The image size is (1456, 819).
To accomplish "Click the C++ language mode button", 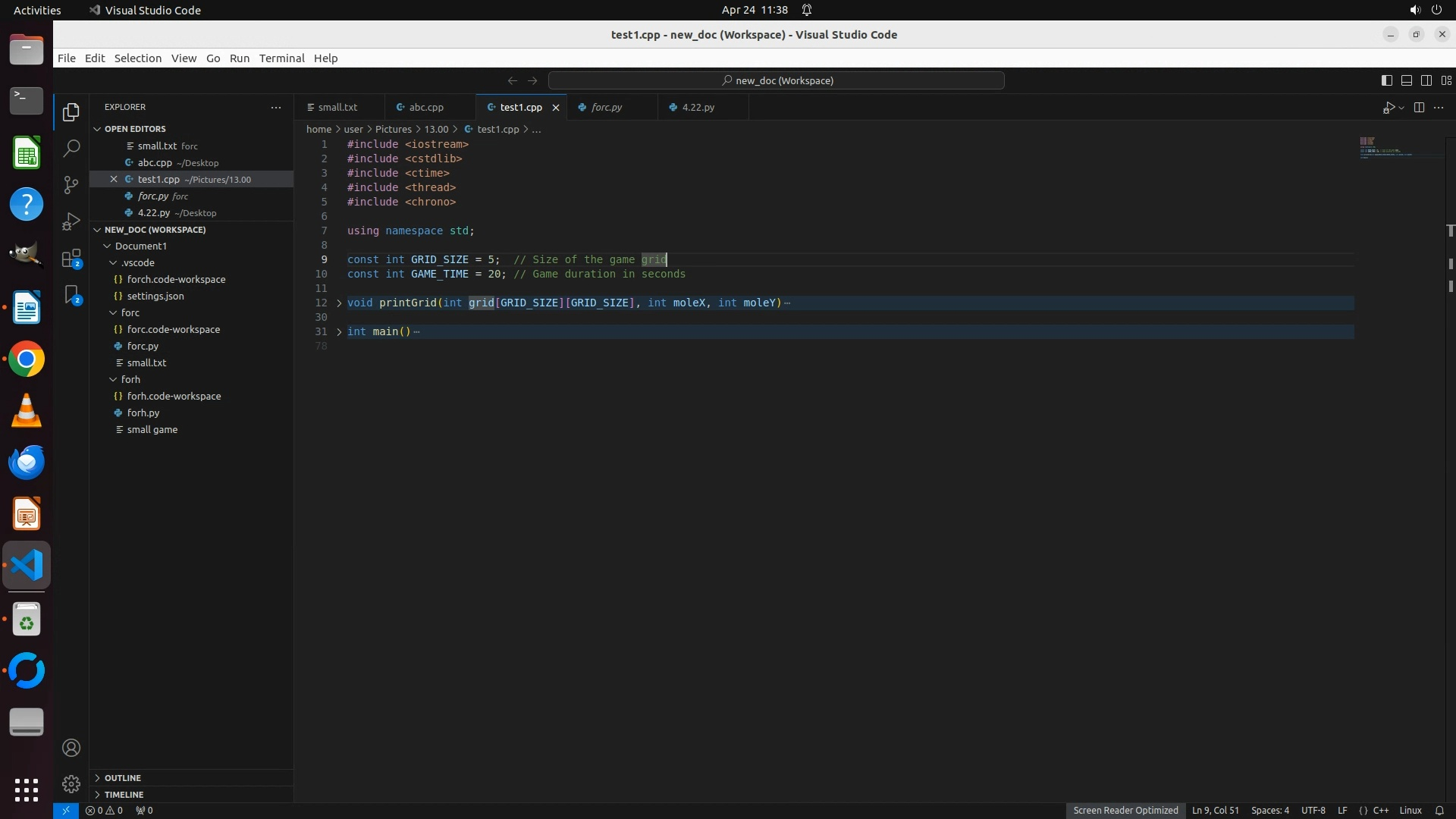I will [1380, 810].
